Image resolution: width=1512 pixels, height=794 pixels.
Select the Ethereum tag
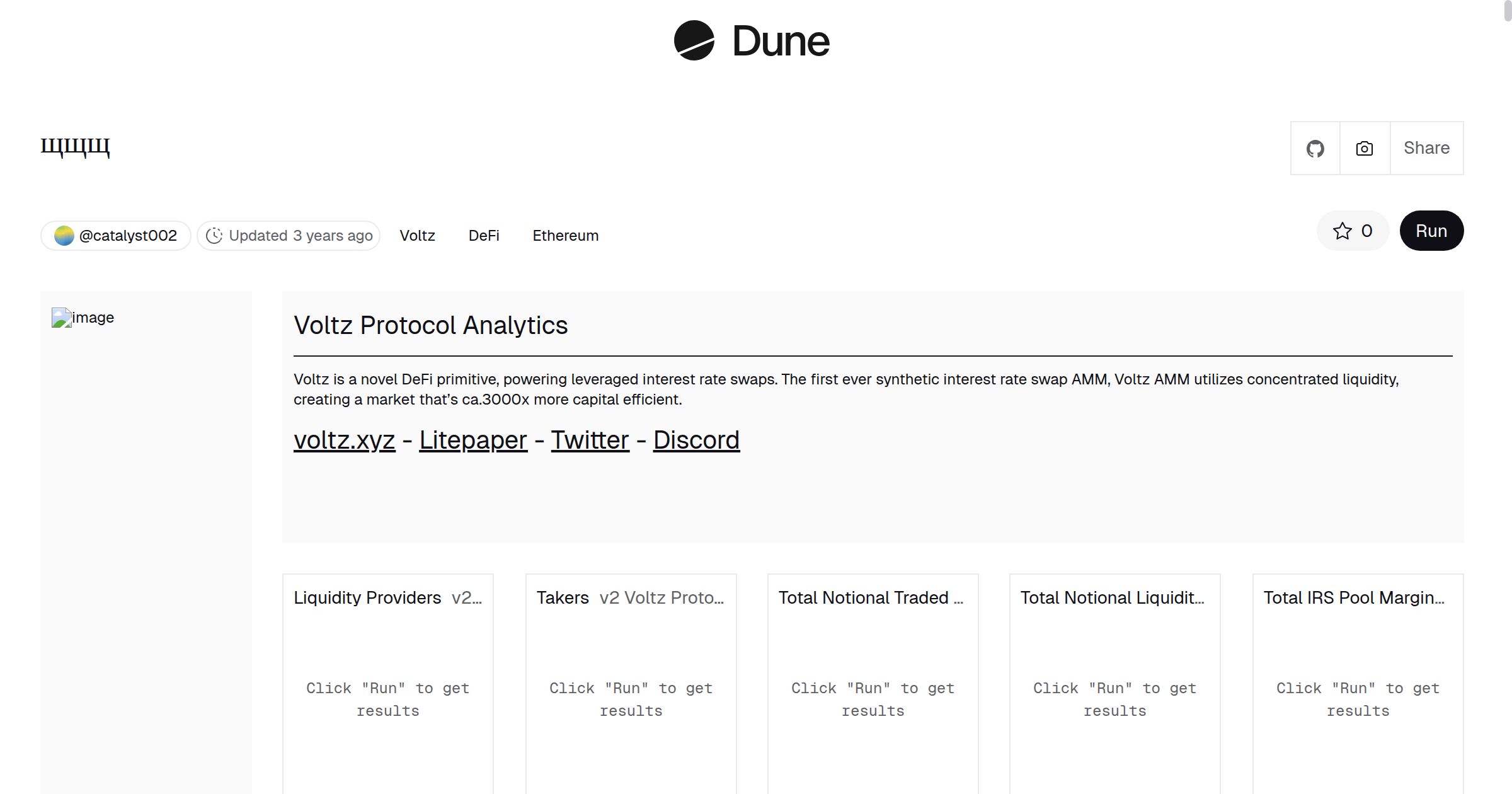click(565, 236)
